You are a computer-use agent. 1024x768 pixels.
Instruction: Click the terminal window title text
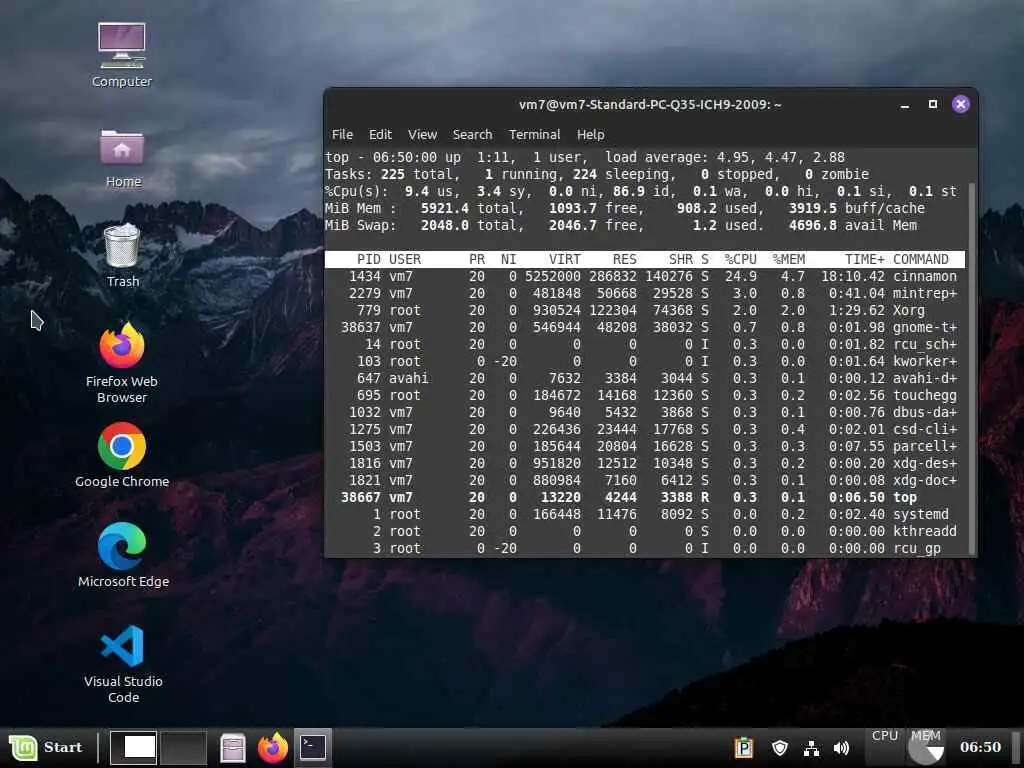tap(650, 104)
